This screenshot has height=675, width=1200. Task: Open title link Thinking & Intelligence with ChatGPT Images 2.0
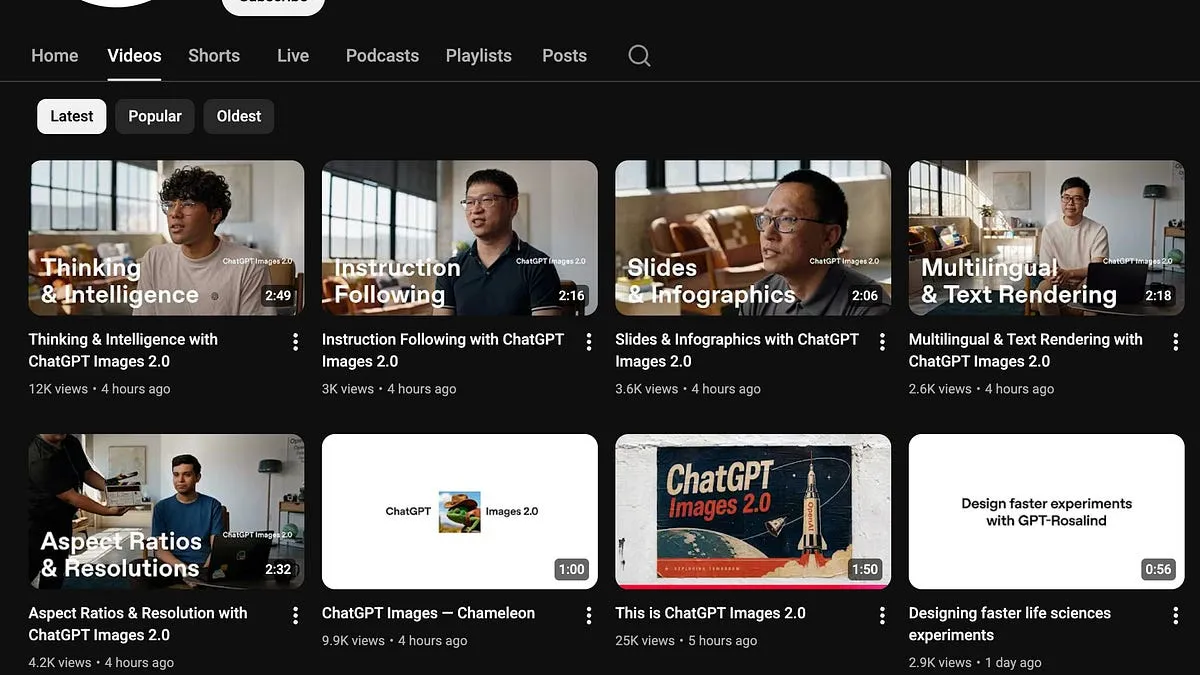(x=123, y=350)
